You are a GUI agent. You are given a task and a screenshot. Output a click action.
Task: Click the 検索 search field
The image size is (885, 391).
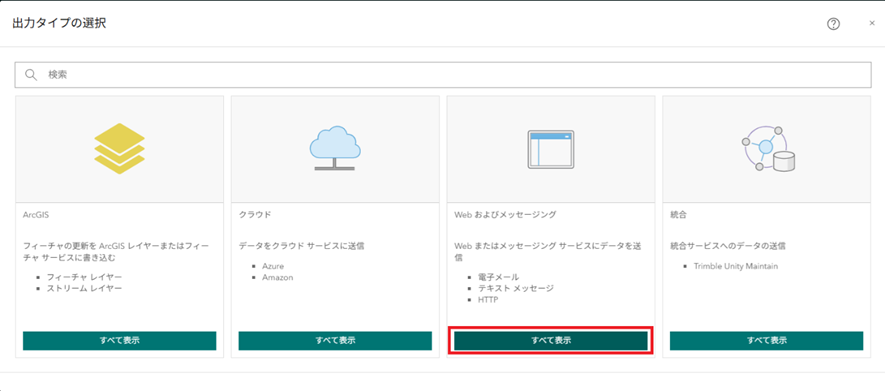[443, 74]
